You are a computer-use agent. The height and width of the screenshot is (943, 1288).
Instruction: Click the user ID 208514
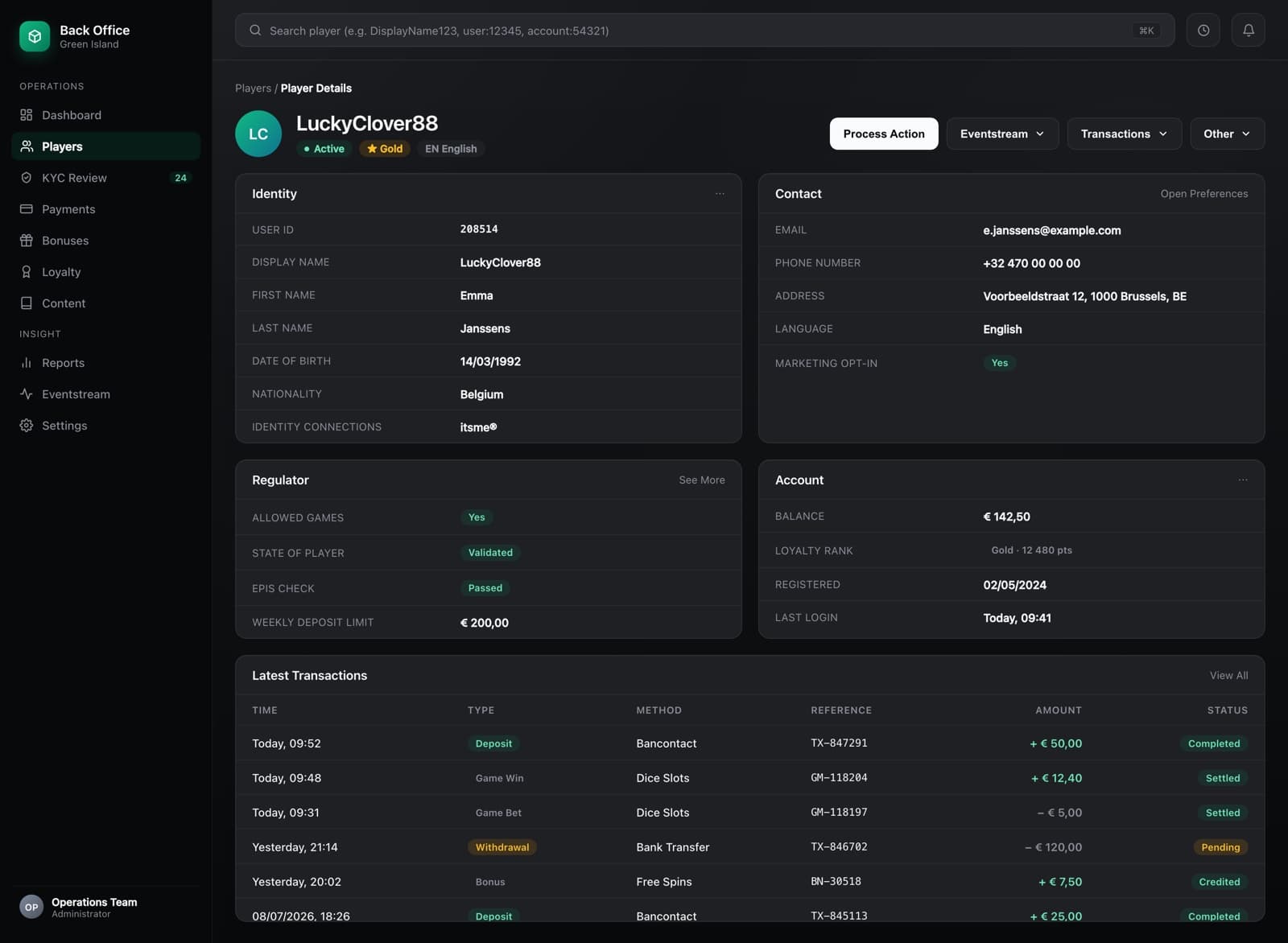pyautogui.click(x=479, y=229)
